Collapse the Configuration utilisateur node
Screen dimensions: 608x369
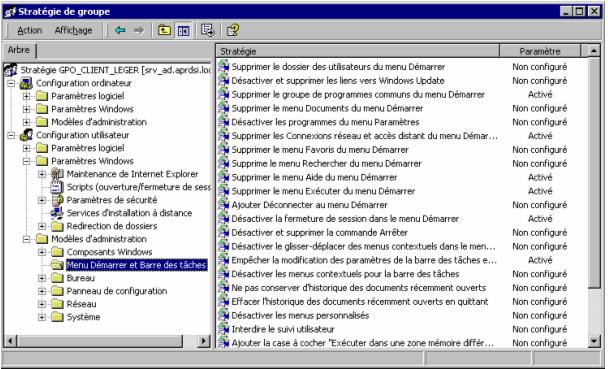[x=12, y=135]
